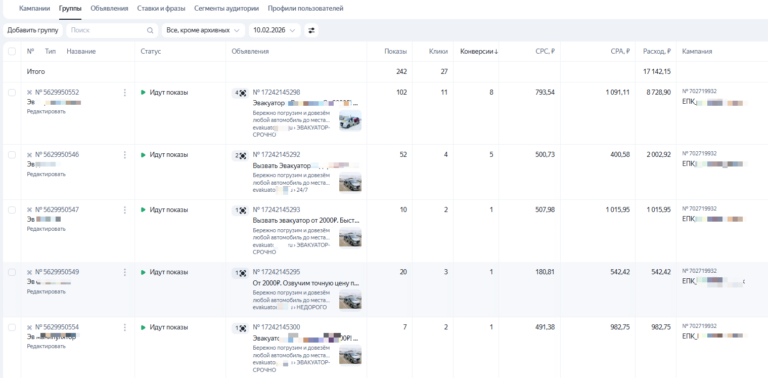Open the 10.02.2026 date dropdown
Screen dimensions: 768x378
coord(274,30)
